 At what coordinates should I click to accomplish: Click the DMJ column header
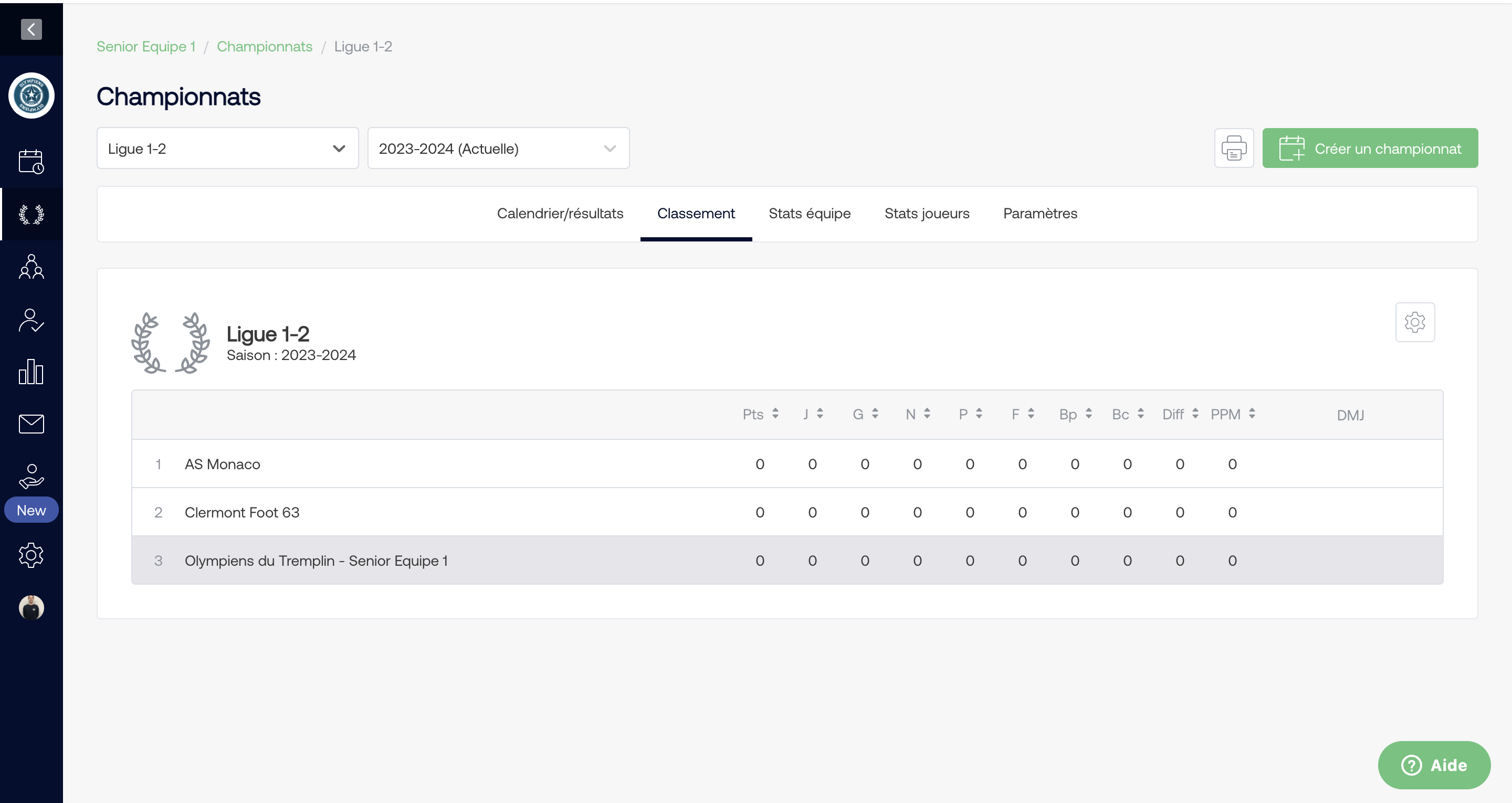[x=1350, y=415]
